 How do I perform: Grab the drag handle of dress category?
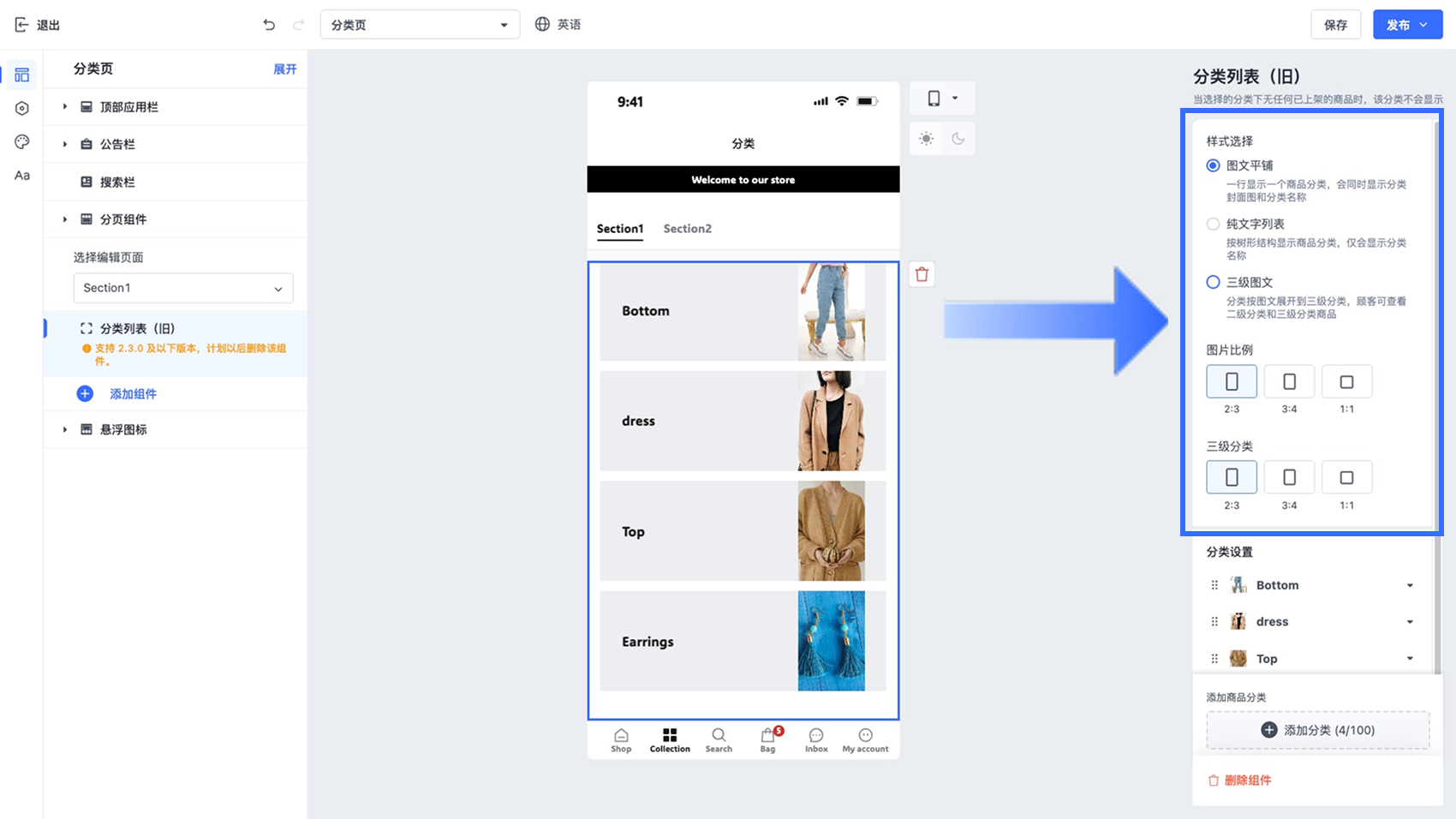tap(1214, 622)
